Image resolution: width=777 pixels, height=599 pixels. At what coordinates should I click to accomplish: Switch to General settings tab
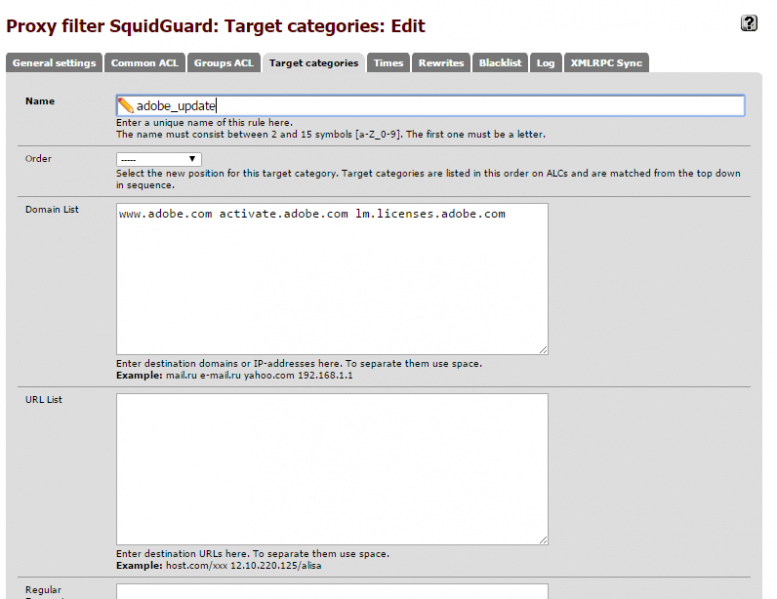coord(54,63)
